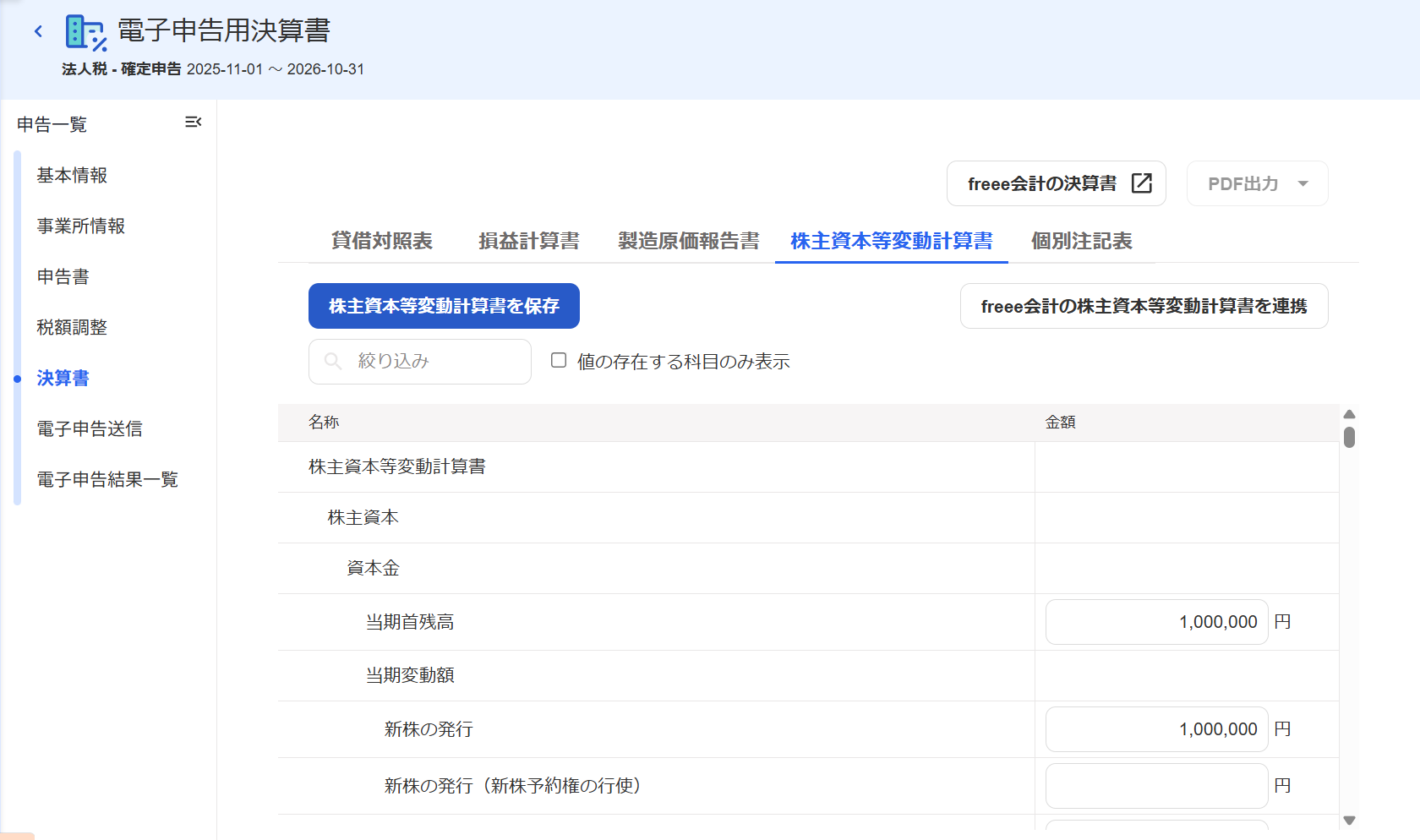Viewport: 1420px width, 840px height.
Task: Click the 金額 column header
Action: [x=1061, y=422]
